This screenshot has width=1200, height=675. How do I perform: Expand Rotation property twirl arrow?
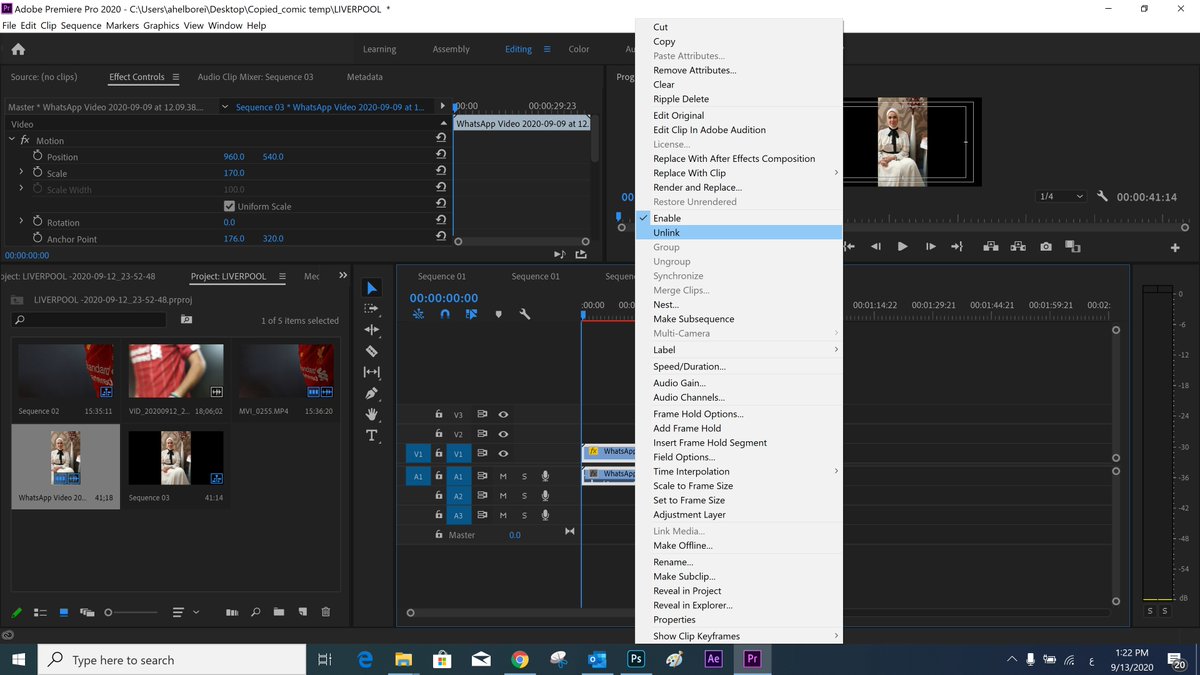tap(21, 221)
